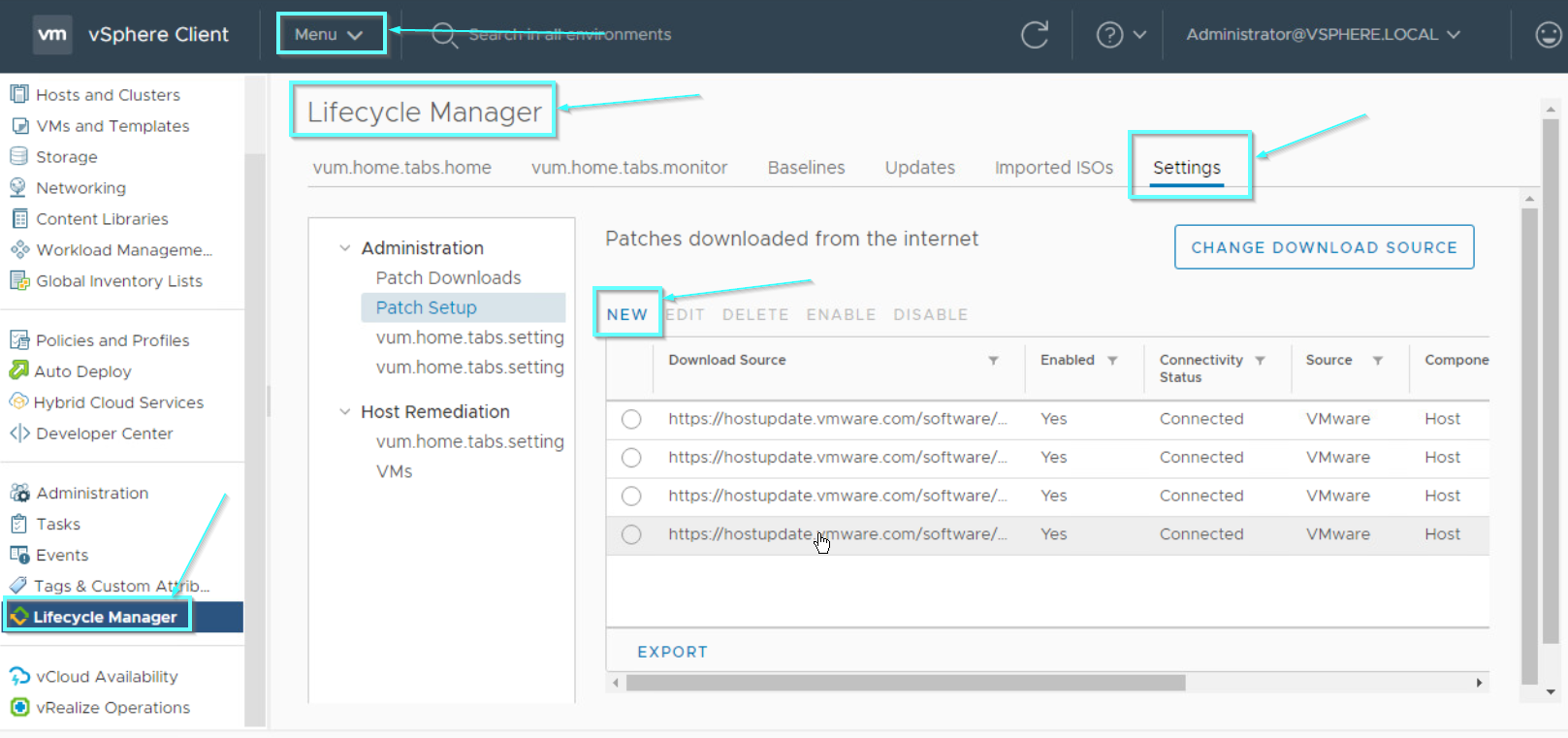The image size is (1568, 738).
Task: Expand the help menu chevron
Action: coord(1139,35)
